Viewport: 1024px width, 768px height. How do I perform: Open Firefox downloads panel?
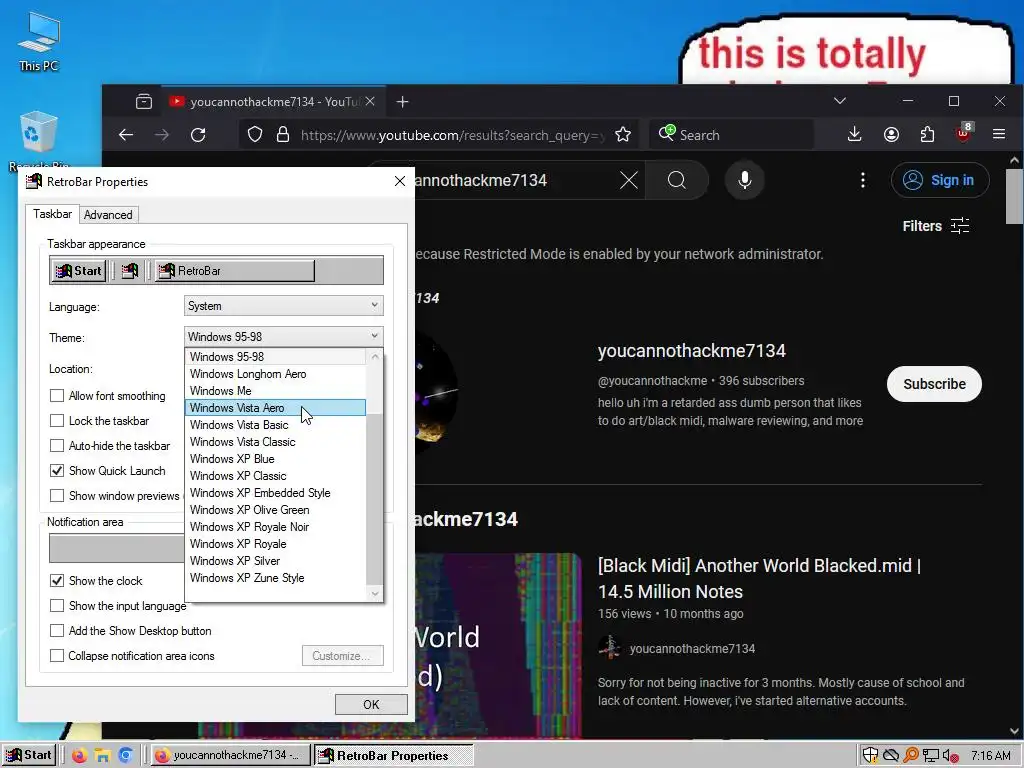click(854, 135)
